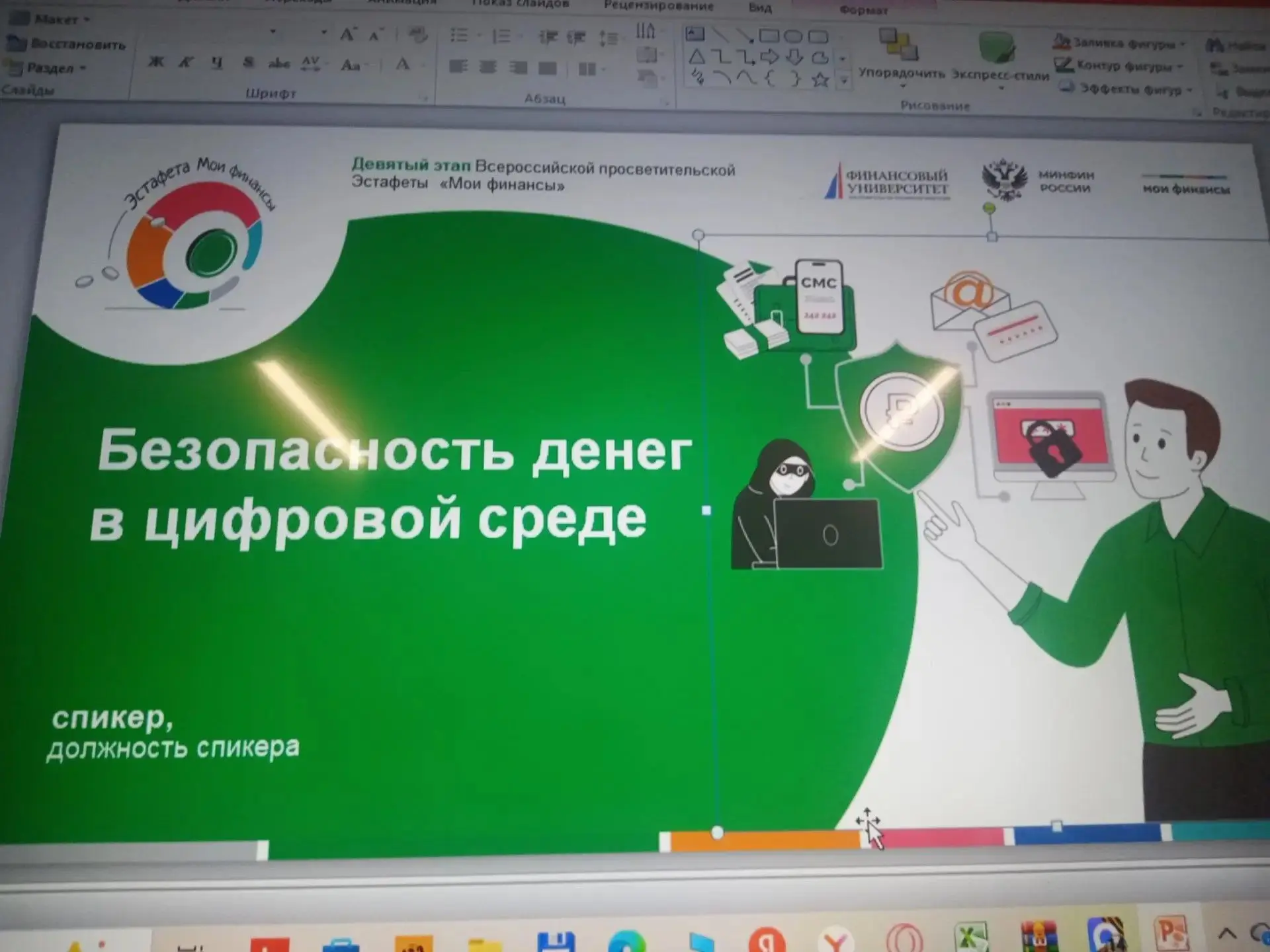1270x952 pixels.
Task: Select the curve line shape
Action: click(x=745, y=79)
